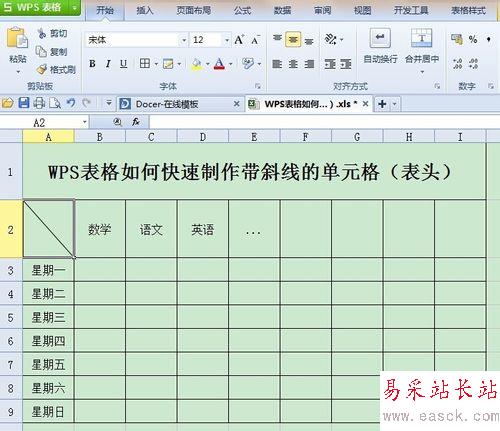Open paste options dropdown arrow

coord(18,71)
